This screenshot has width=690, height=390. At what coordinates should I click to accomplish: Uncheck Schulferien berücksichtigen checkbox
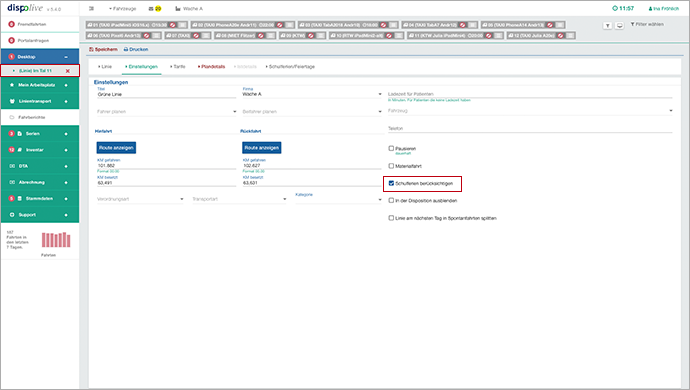pos(391,183)
